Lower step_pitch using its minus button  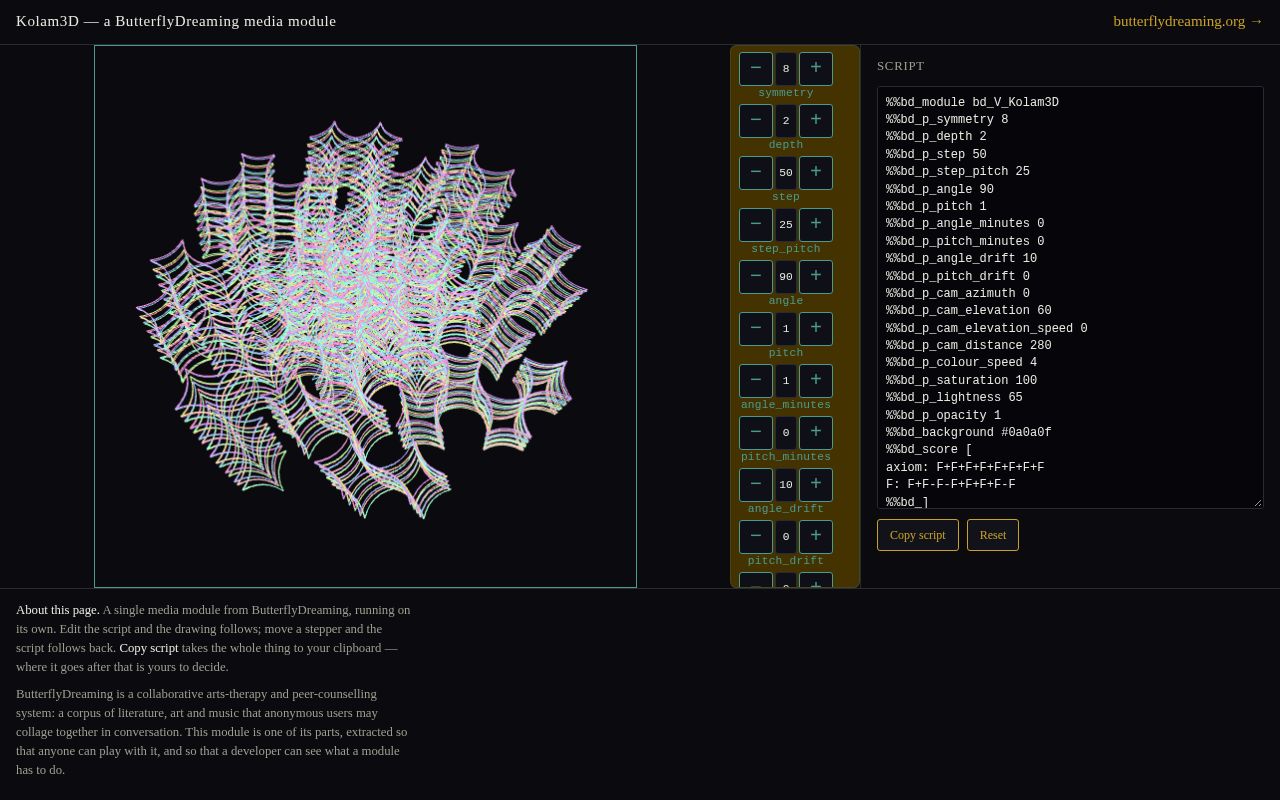point(756,225)
